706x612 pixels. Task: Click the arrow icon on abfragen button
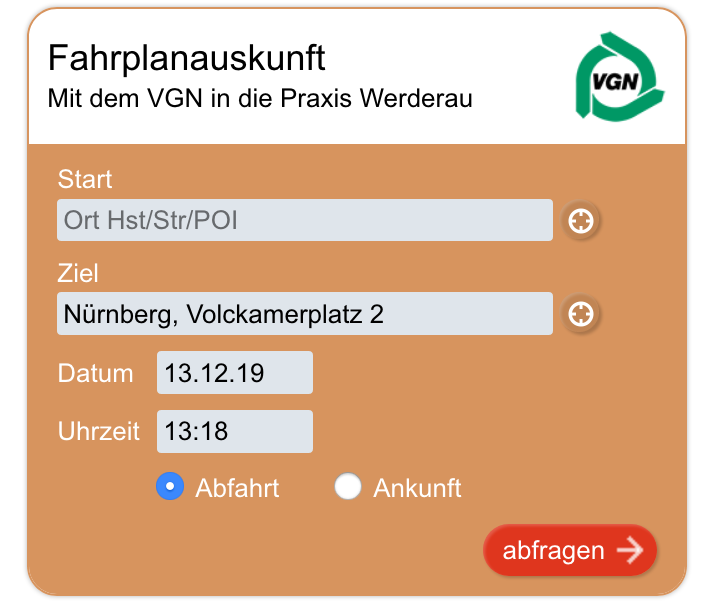coord(630,550)
